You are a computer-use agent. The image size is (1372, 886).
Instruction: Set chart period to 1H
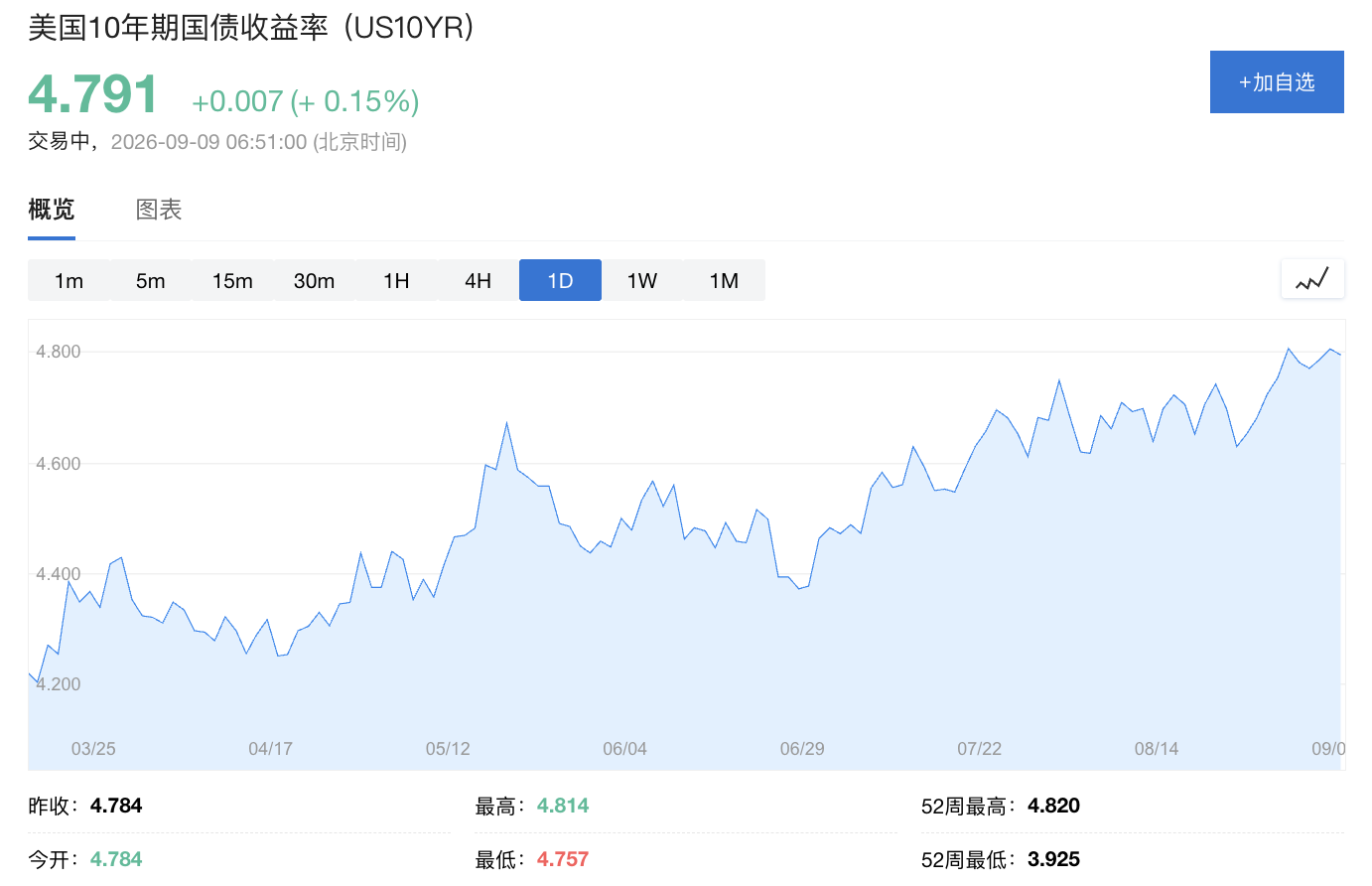pos(396,280)
